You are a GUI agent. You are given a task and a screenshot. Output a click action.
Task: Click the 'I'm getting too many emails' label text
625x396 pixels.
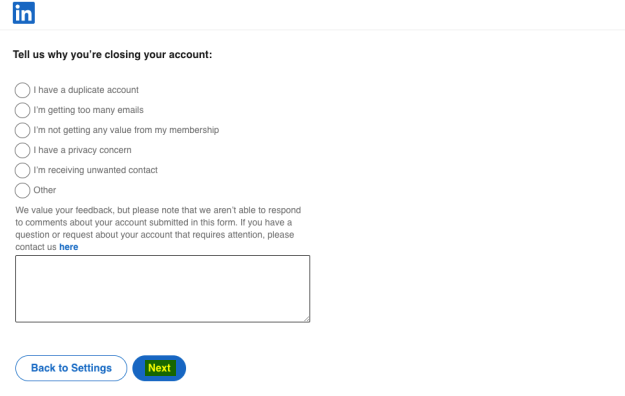coord(88,110)
